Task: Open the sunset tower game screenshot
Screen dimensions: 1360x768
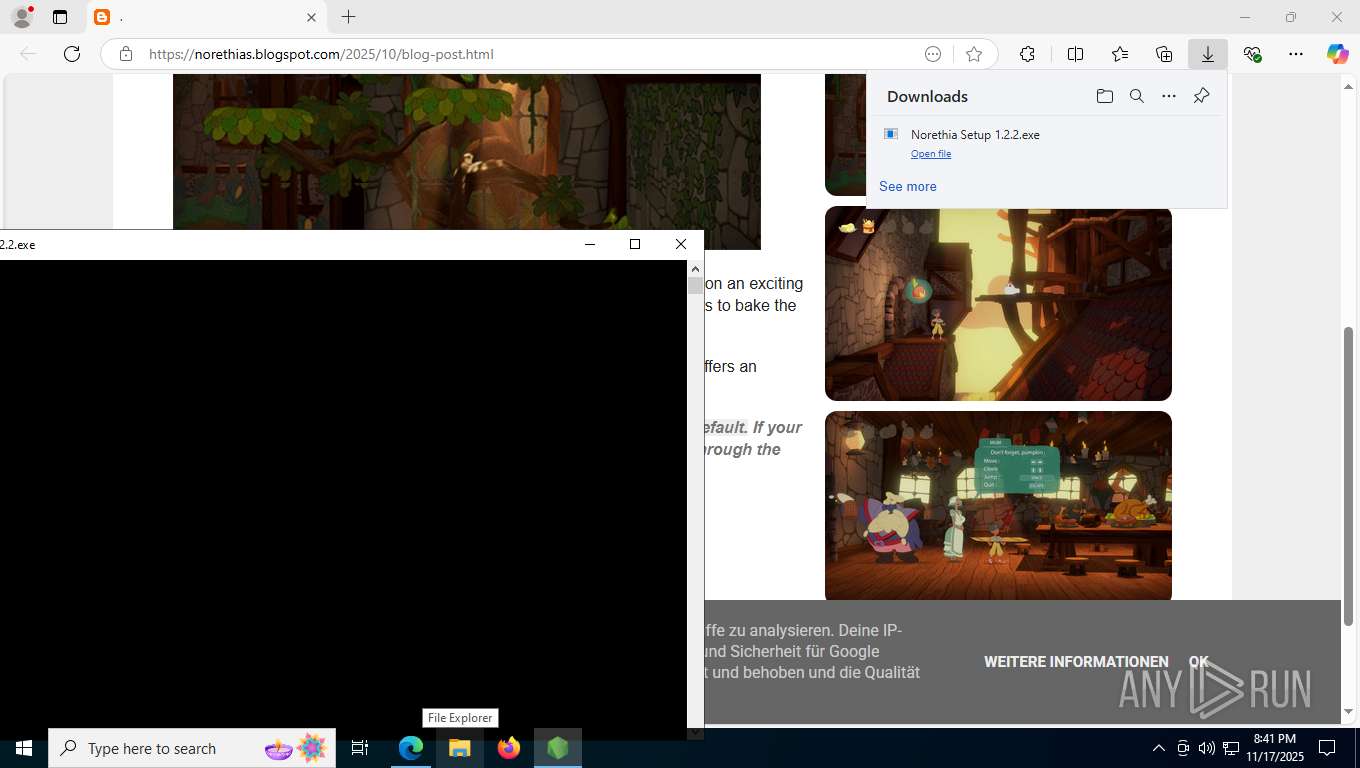Action: (x=998, y=304)
